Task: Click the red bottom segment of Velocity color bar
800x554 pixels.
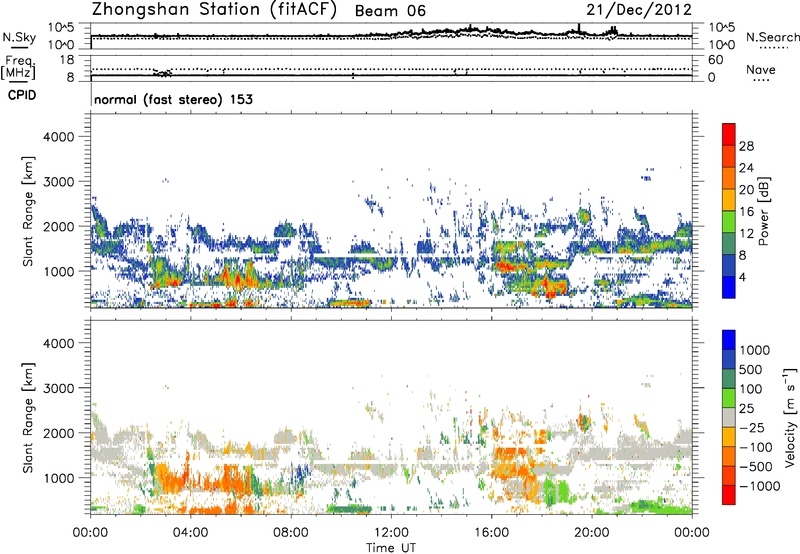Action: point(729,495)
